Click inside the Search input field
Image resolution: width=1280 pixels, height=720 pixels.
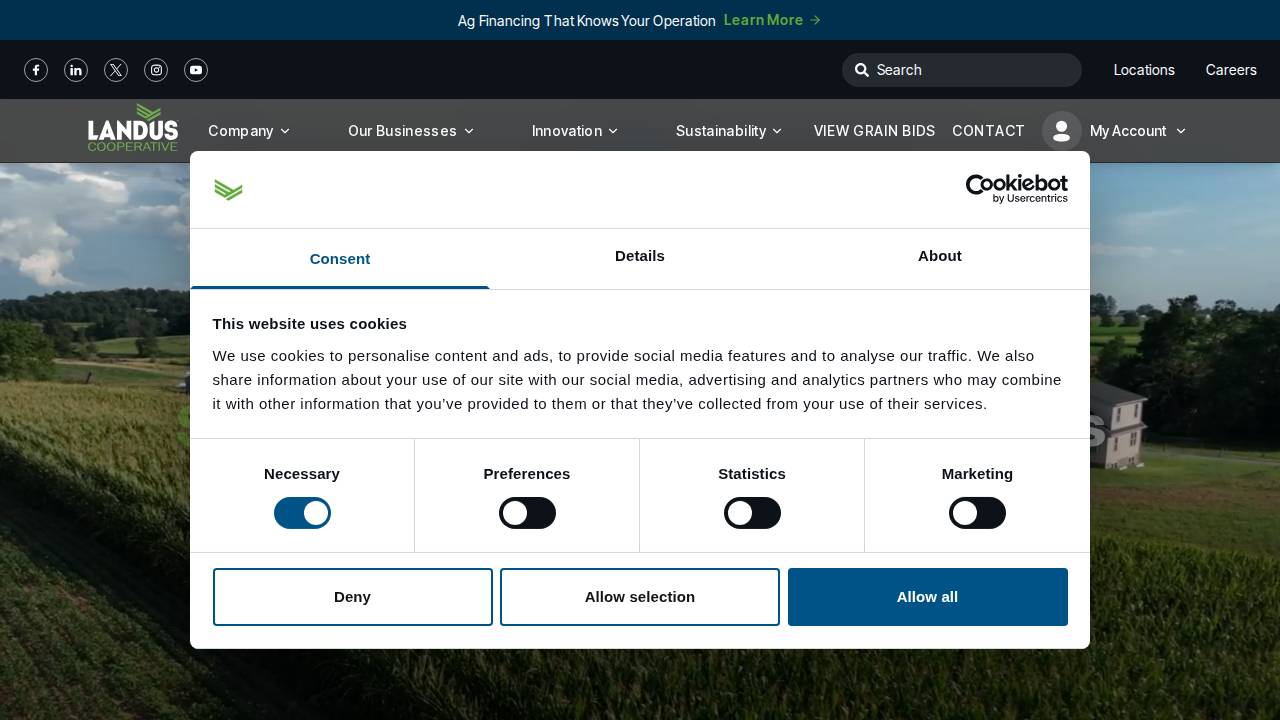(961, 70)
